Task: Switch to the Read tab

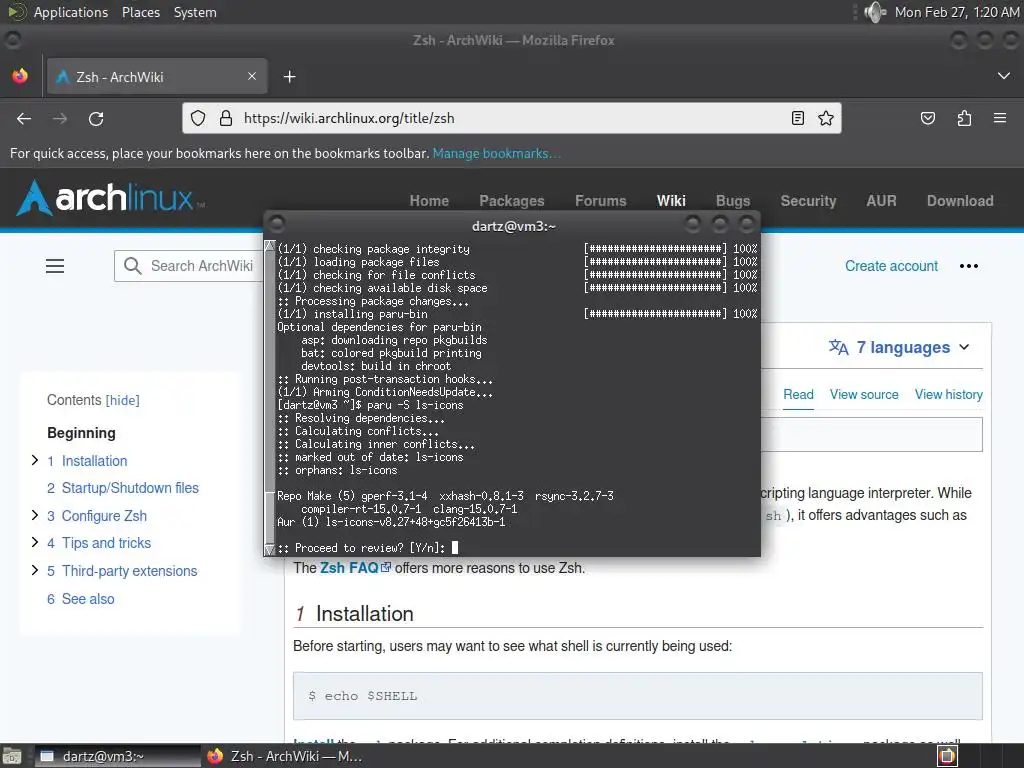Action: coord(798,394)
